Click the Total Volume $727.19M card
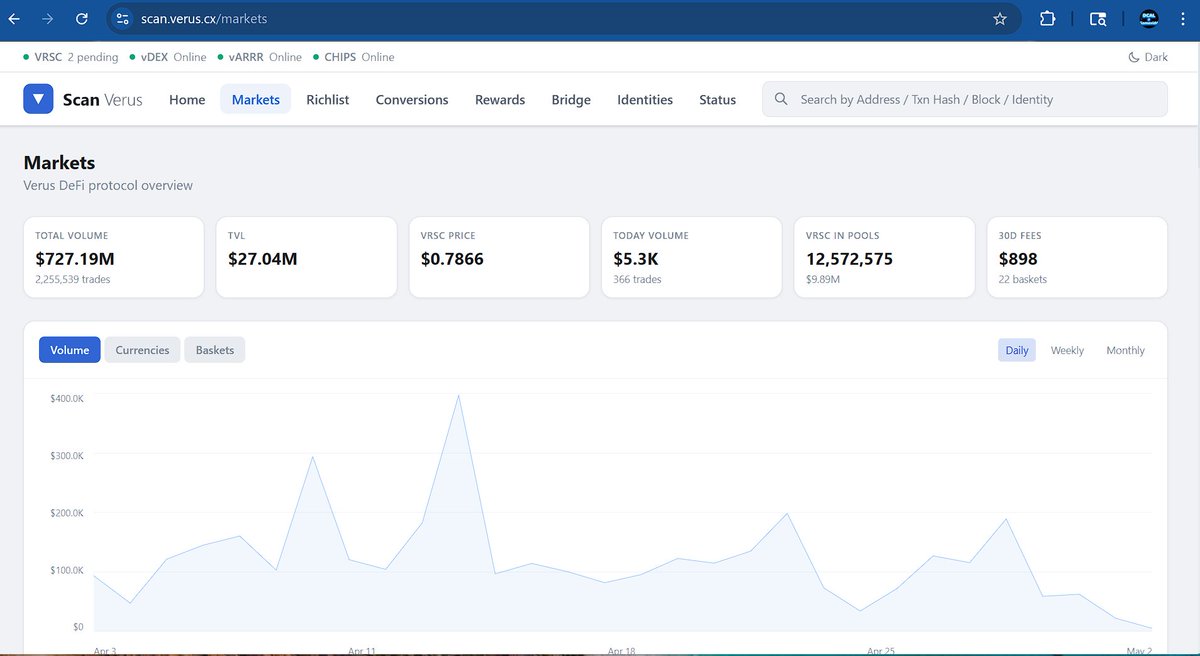 pos(113,257)
